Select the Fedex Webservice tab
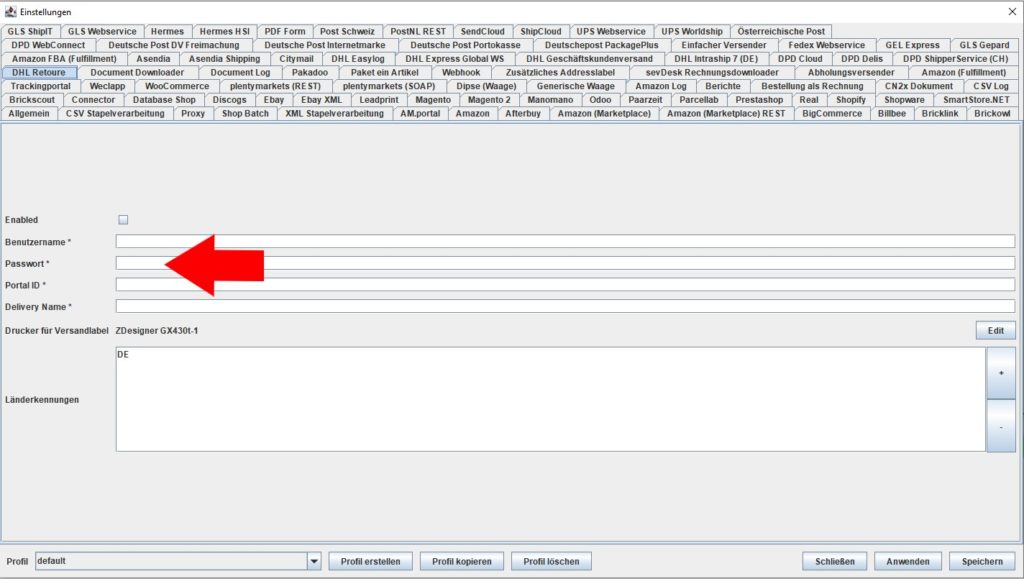Image resolution: width=1024 pixels, height=579 pixels. point(826,45)
